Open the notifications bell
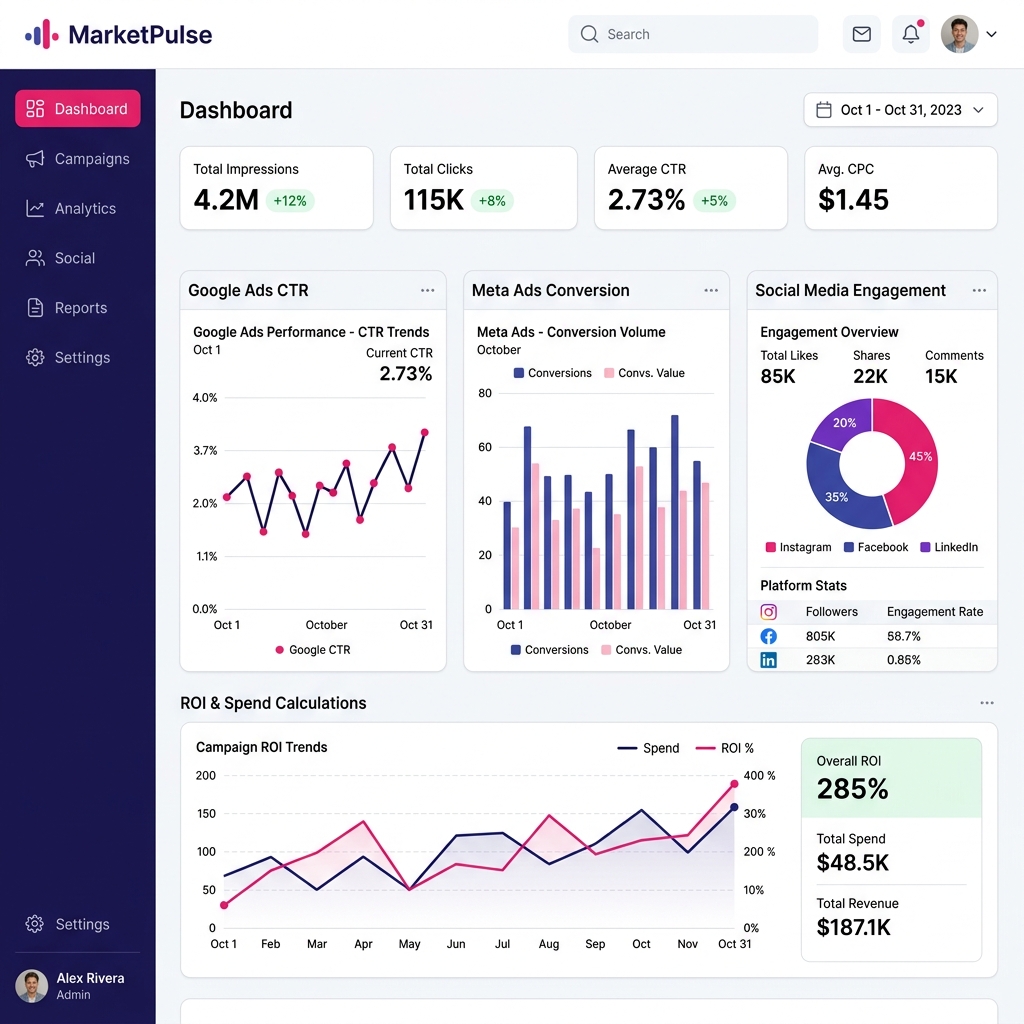1024x1024 pixels. click(910, 34)
